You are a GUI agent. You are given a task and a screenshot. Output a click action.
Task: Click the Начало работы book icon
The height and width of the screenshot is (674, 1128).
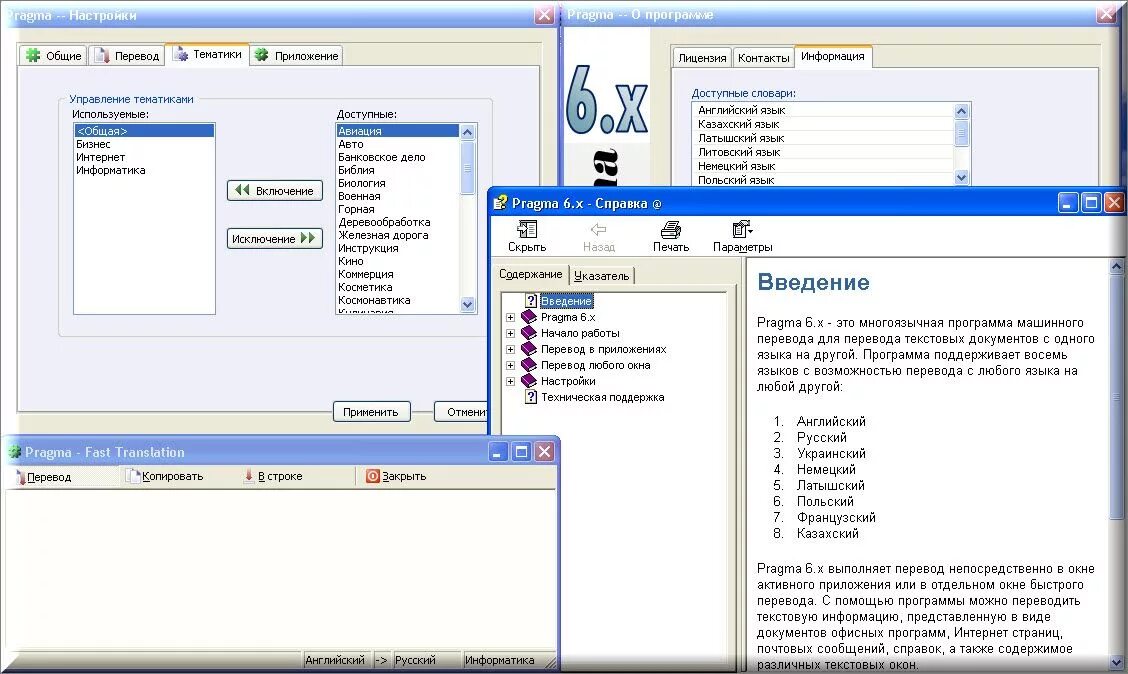tap(529, 332)
